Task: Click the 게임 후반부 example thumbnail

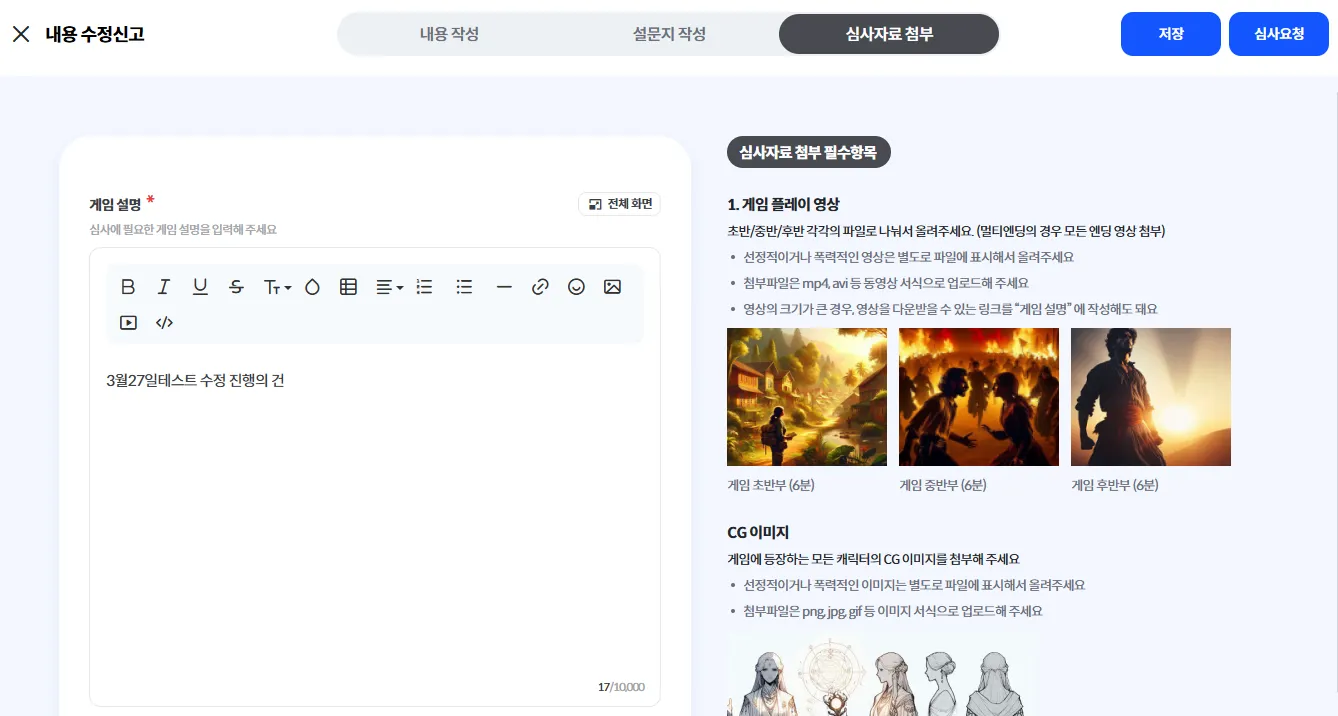Action: pyautogui.click(x=1151, y=397)
